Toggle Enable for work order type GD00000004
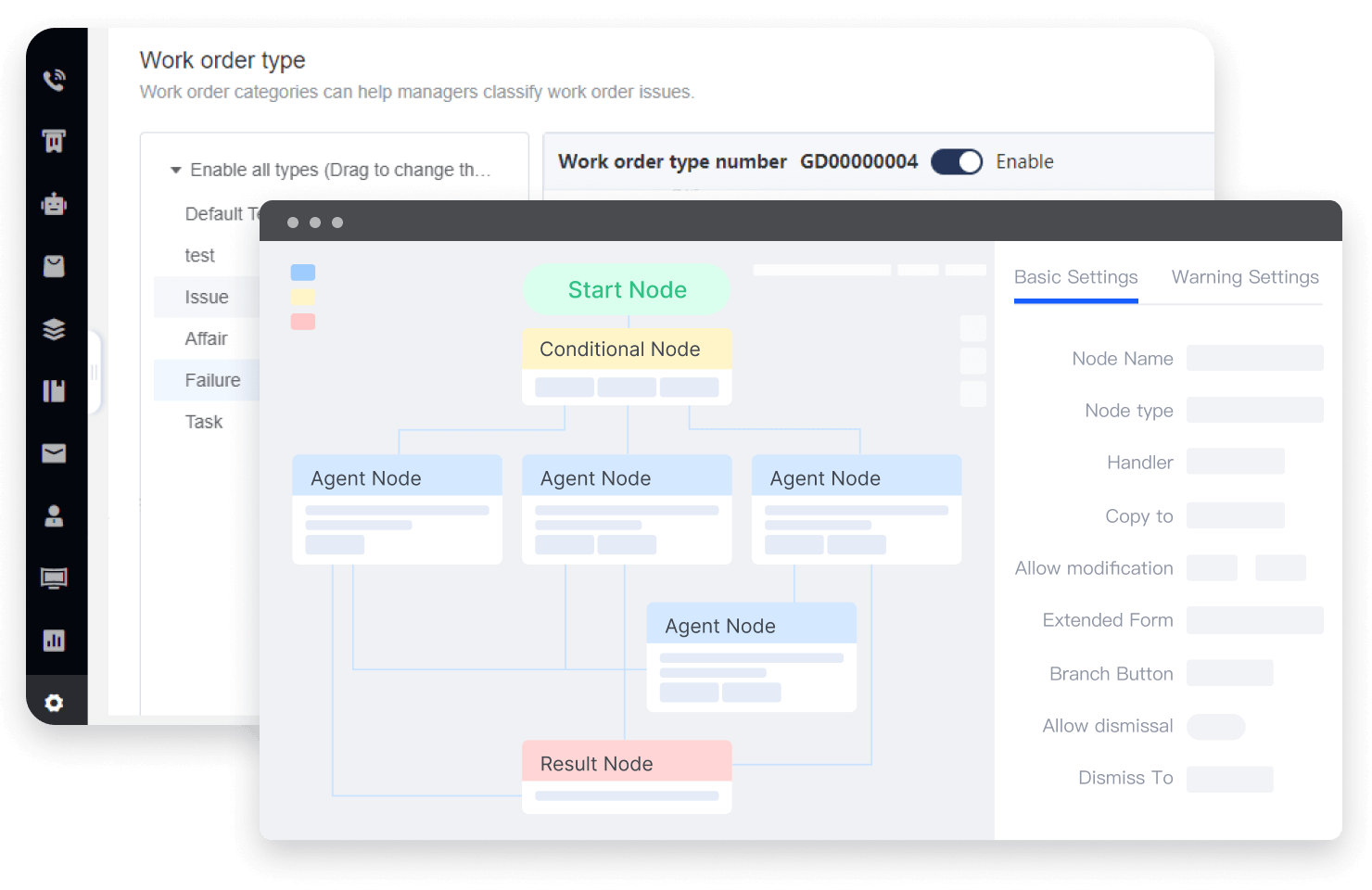The height and width of the screenshot is (890, 1372). coord(956,161)
